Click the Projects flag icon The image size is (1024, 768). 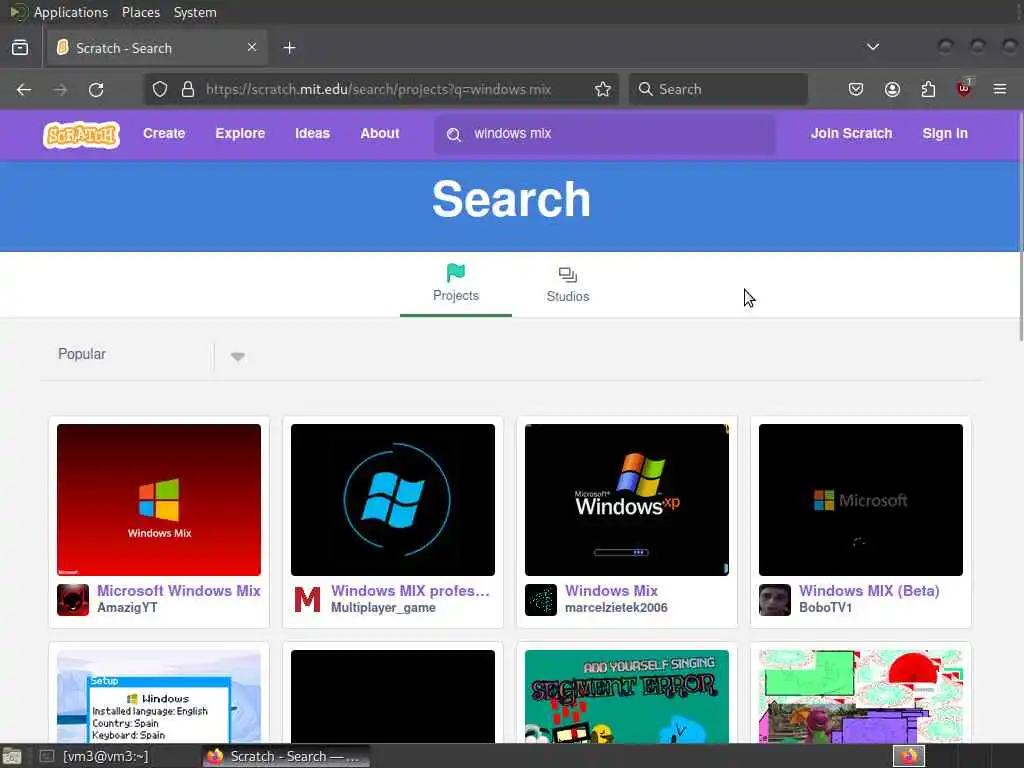click(x=456, y=273)
